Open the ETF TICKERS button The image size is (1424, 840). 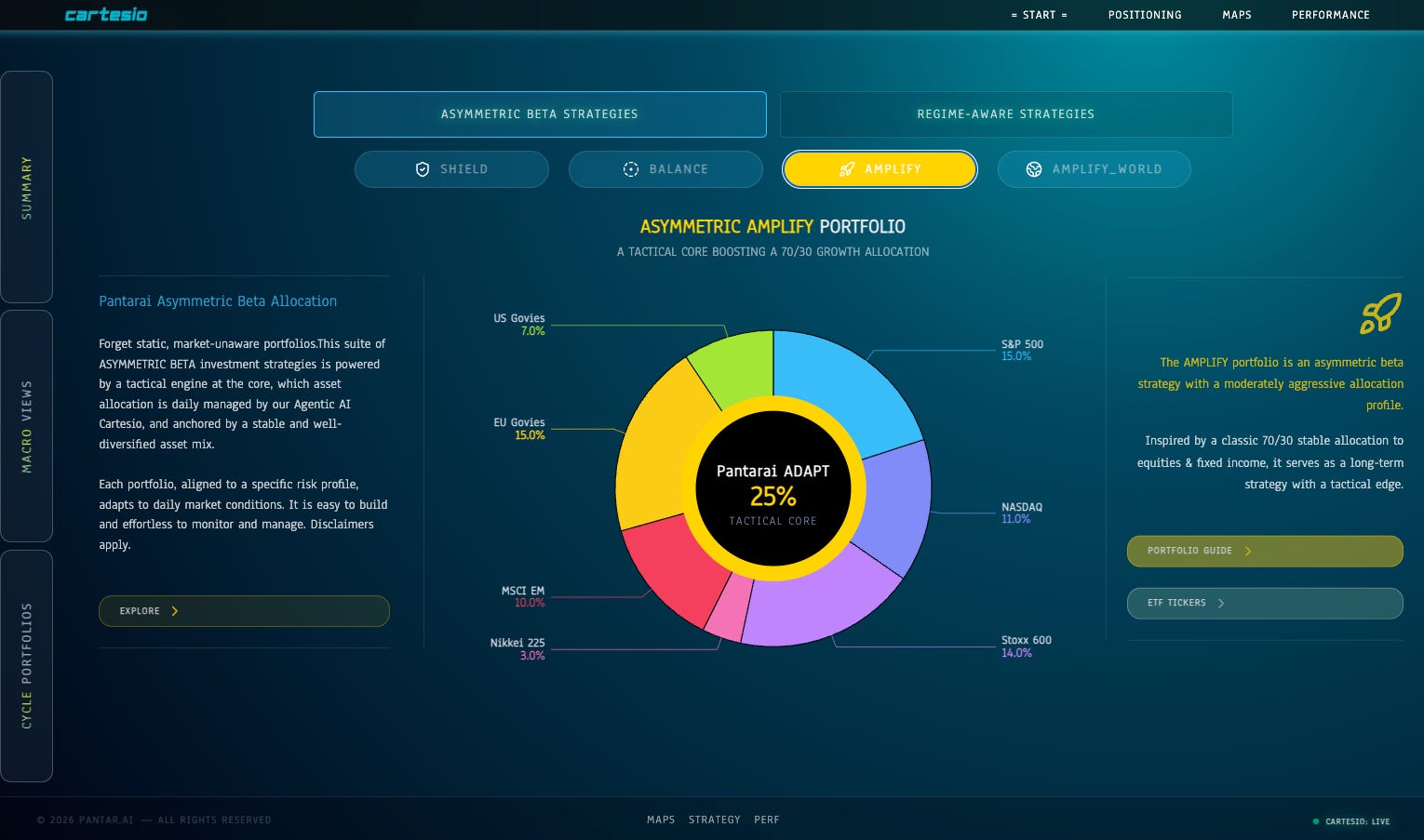(1265, 603)
